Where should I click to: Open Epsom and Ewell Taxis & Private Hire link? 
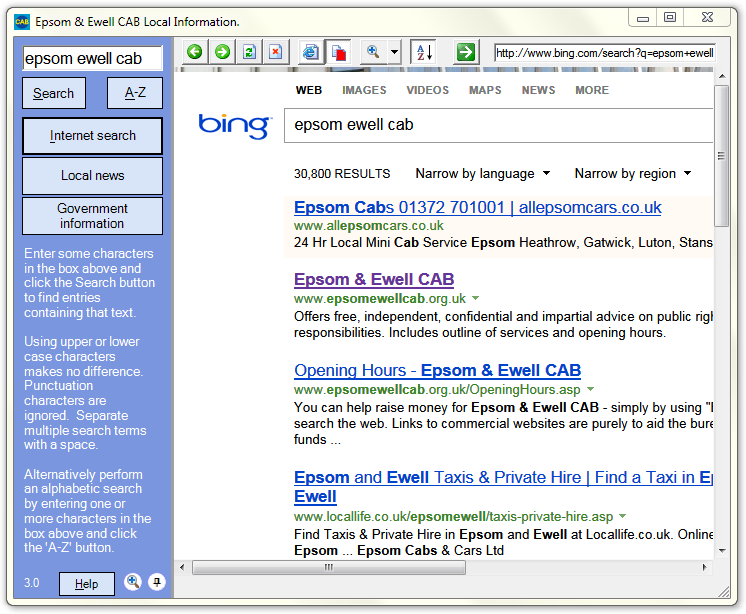[x=503, y=486]
